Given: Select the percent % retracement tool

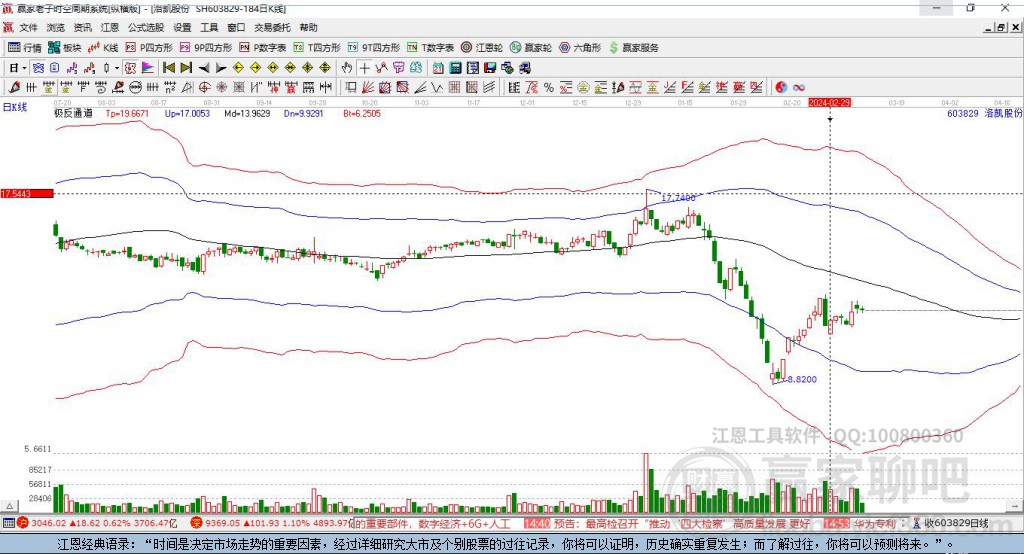Looking at the screenshot, I should point(549,87).
